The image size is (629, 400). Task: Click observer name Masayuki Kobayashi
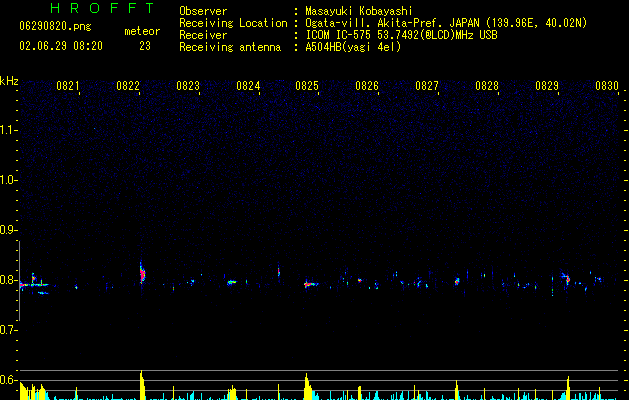click(x=359, y=11)
